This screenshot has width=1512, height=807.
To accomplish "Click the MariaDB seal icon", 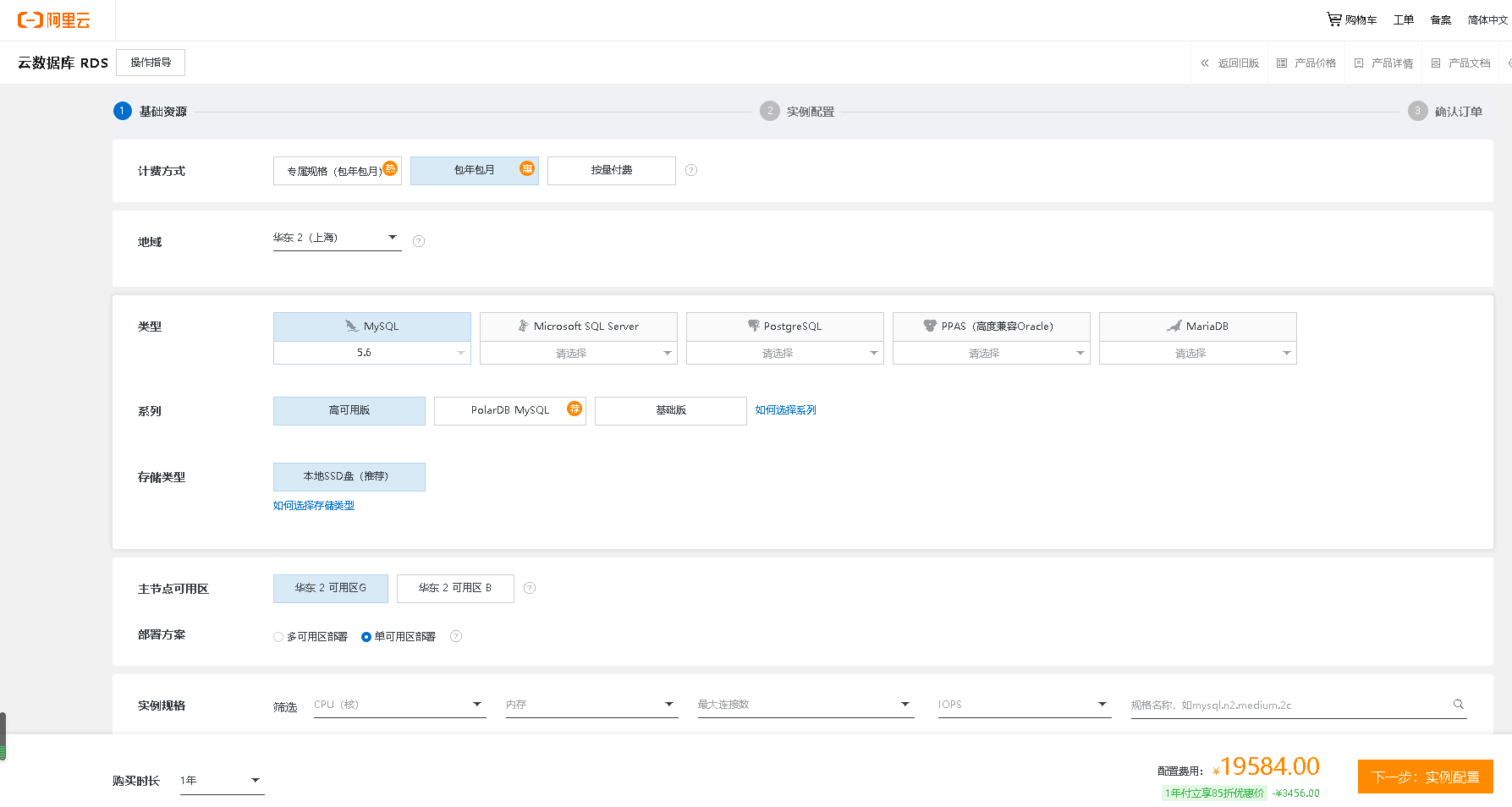I will click(x=1174, y=326).
